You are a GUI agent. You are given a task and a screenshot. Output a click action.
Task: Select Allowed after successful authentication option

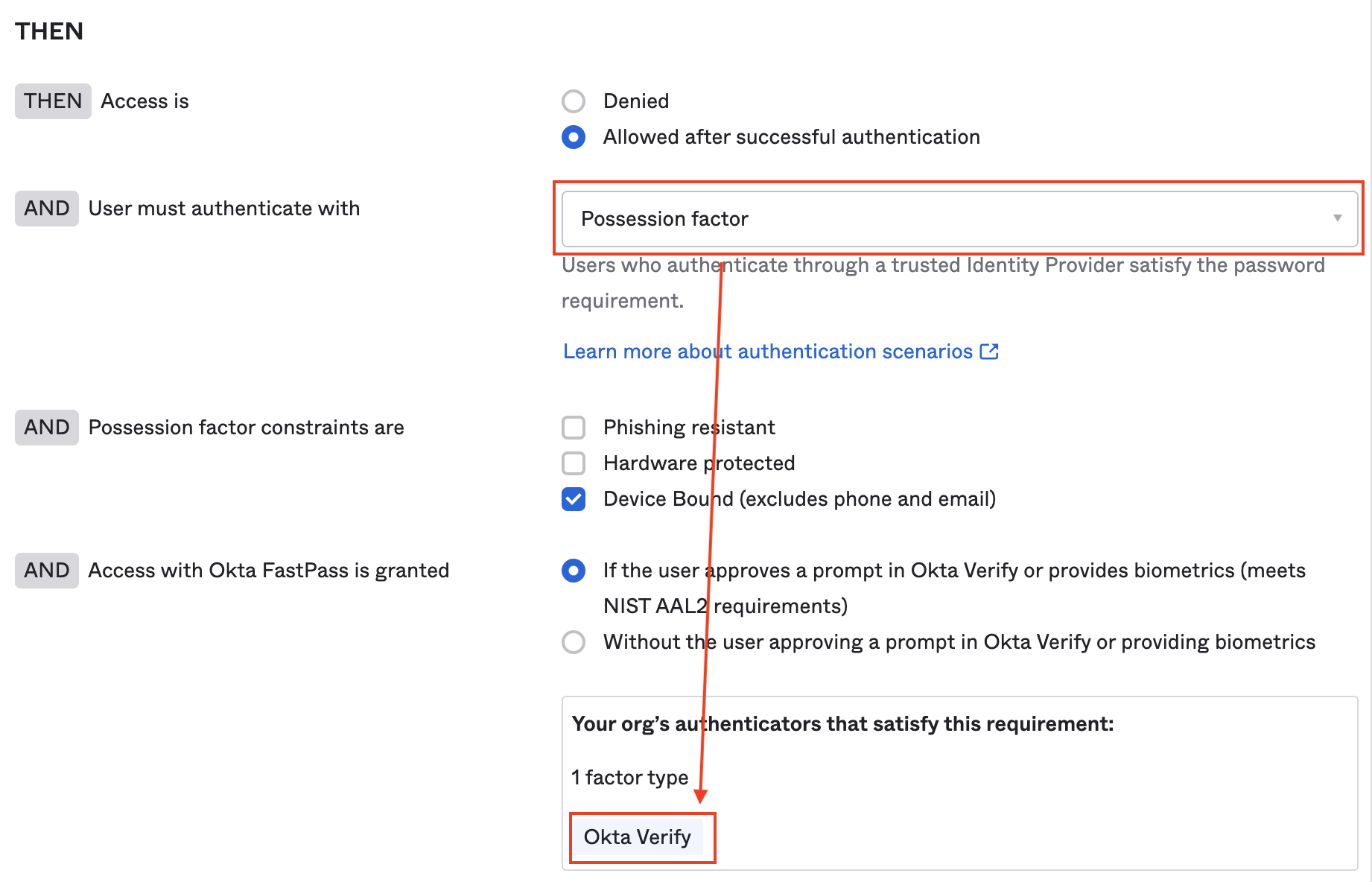[x=574, y=137]
